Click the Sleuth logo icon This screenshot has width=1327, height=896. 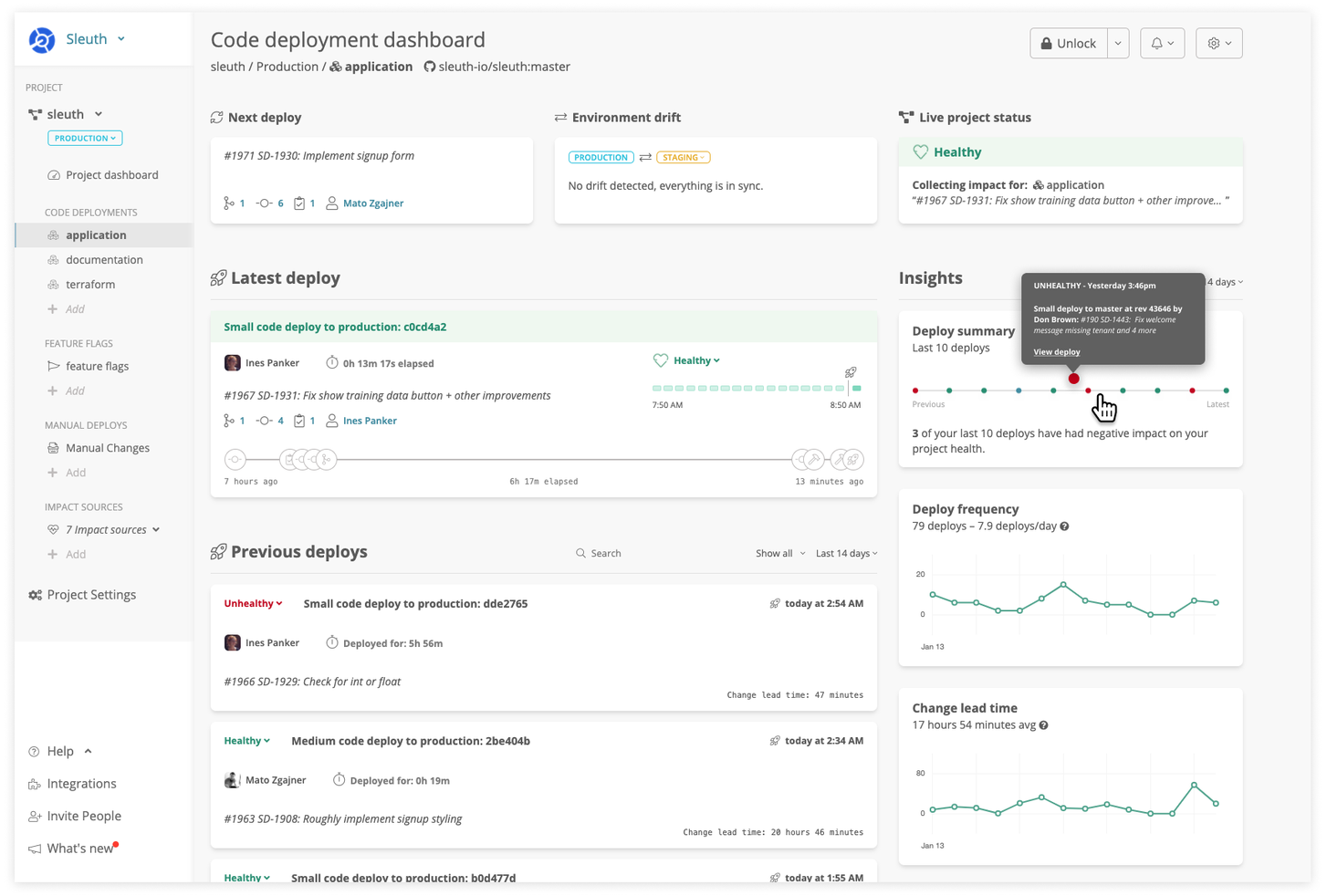point(42,40)
